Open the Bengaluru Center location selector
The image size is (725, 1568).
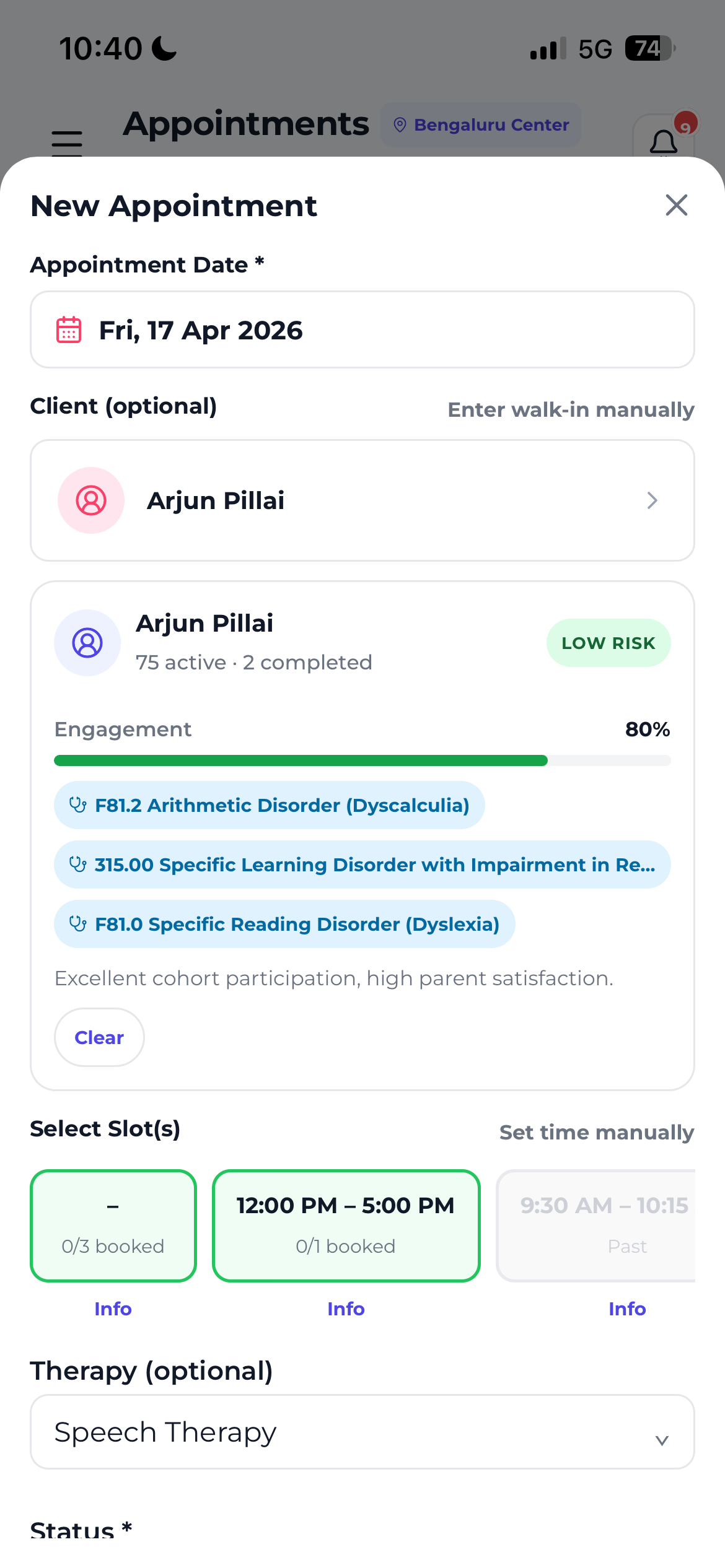point(481,125)
